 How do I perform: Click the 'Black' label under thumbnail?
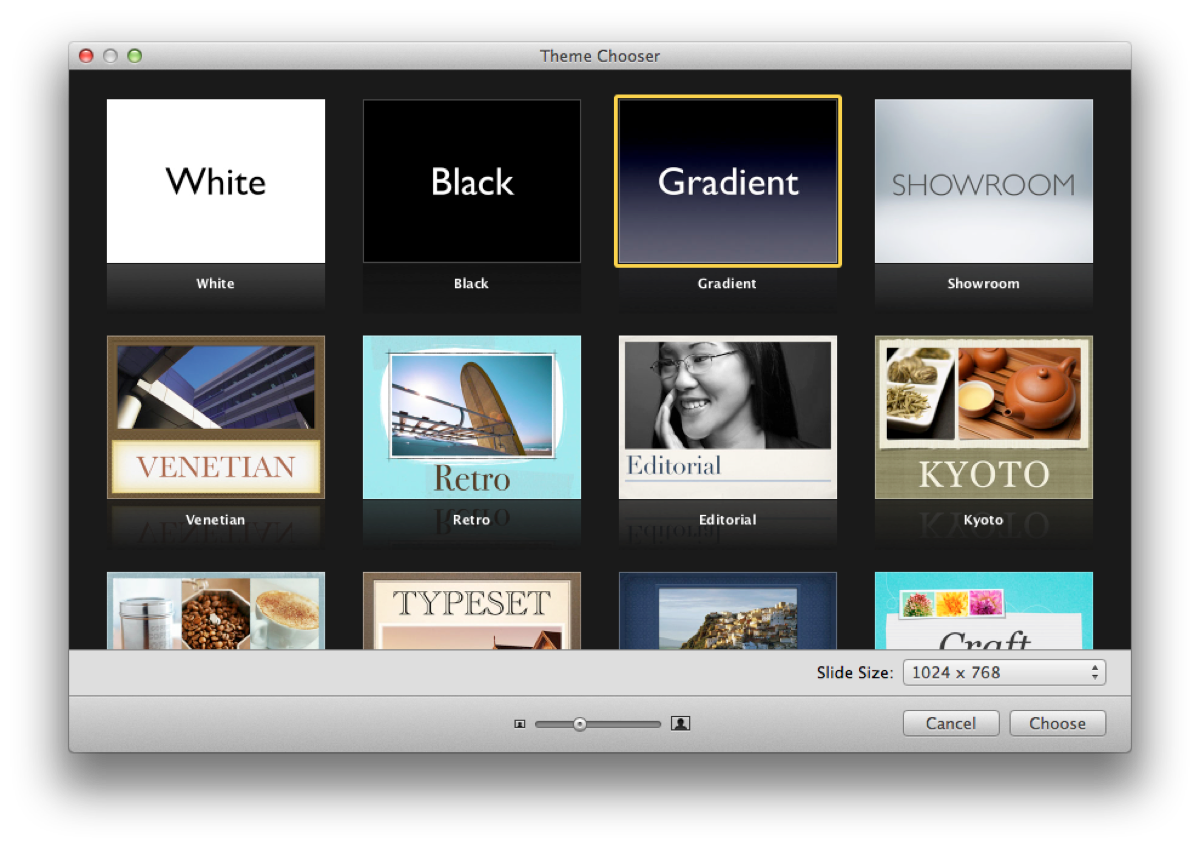(x=471, y=283)
